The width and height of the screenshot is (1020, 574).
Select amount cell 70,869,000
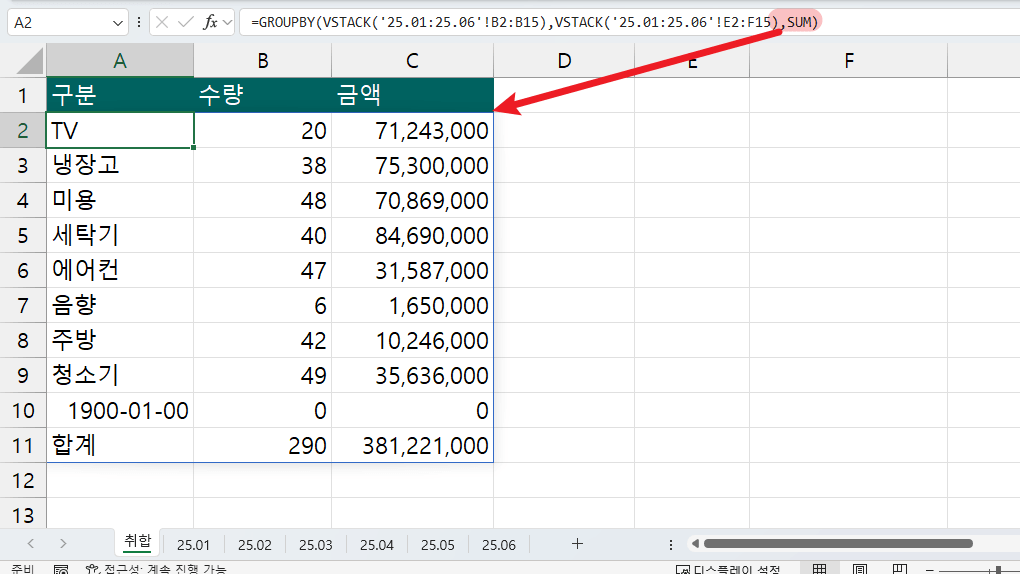click(412, 200)
